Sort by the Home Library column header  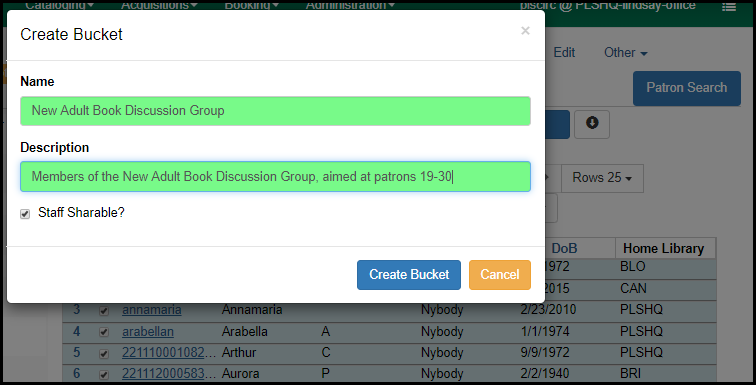pos(663,249)
